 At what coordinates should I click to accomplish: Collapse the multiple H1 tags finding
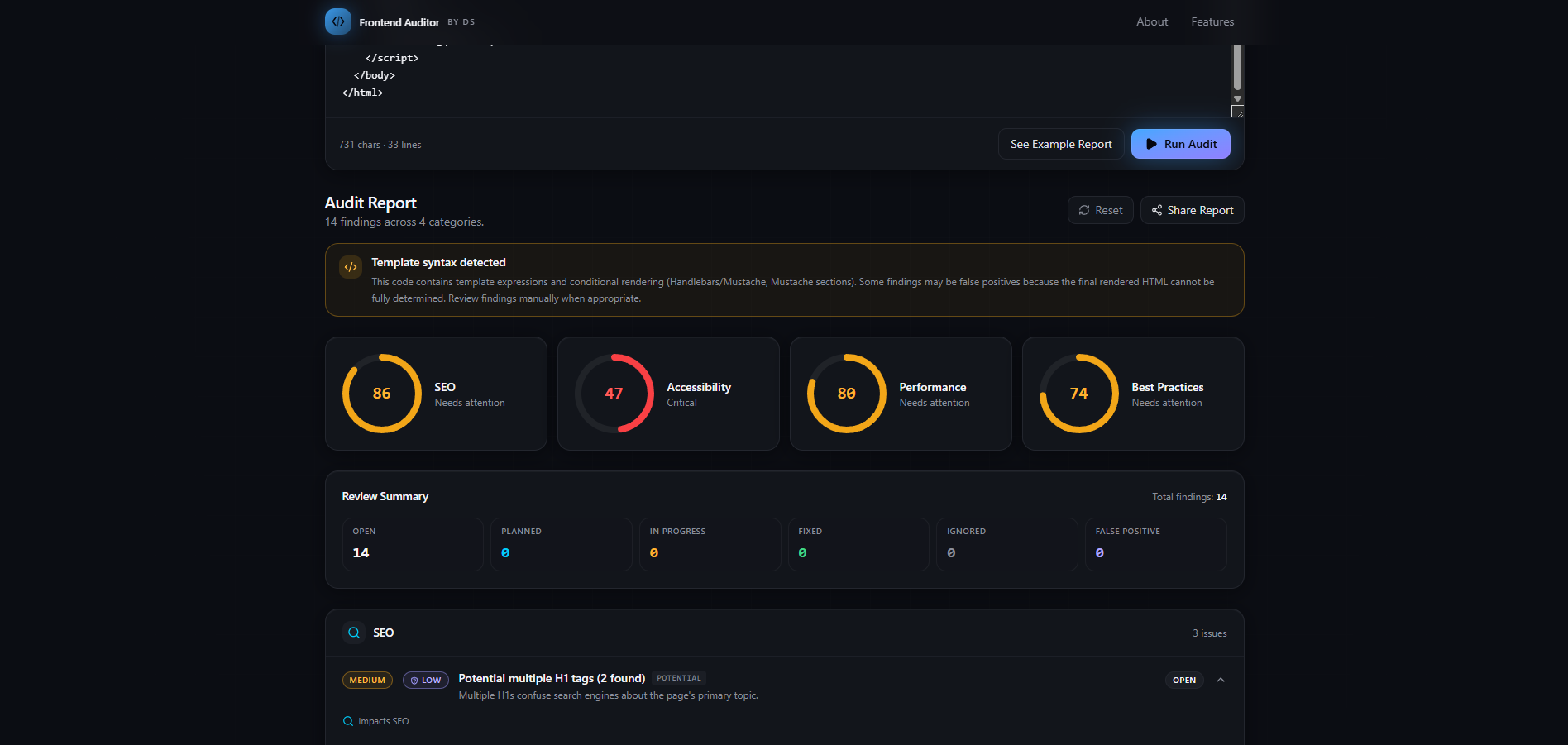[x=1221, y=680]
